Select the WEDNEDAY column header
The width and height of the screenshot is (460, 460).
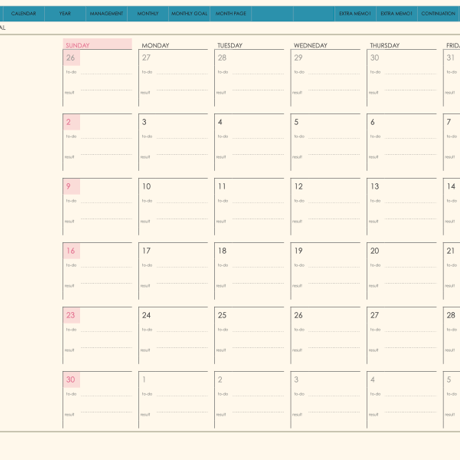point(310,45)
